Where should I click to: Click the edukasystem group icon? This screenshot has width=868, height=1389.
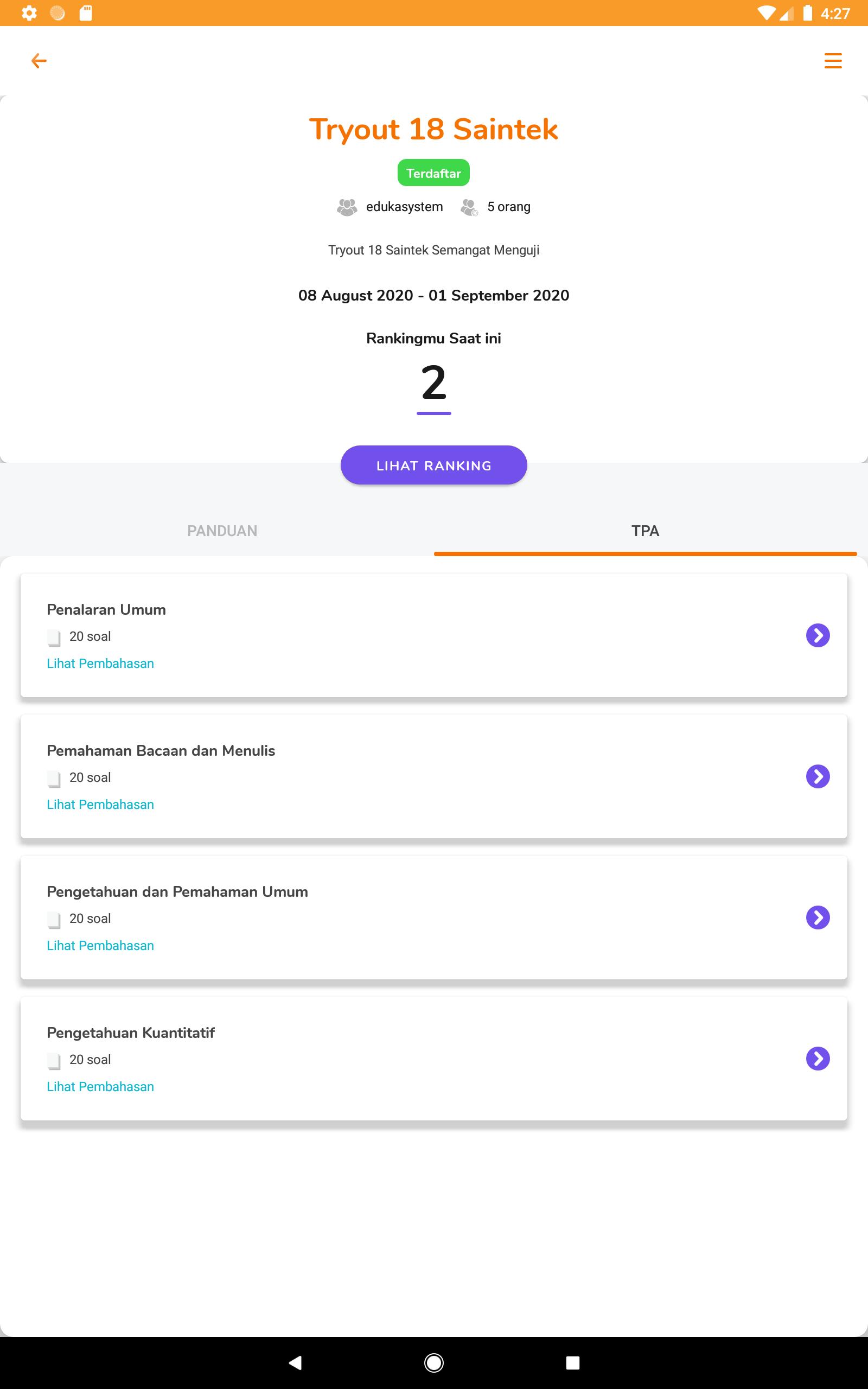click(347, 207)
